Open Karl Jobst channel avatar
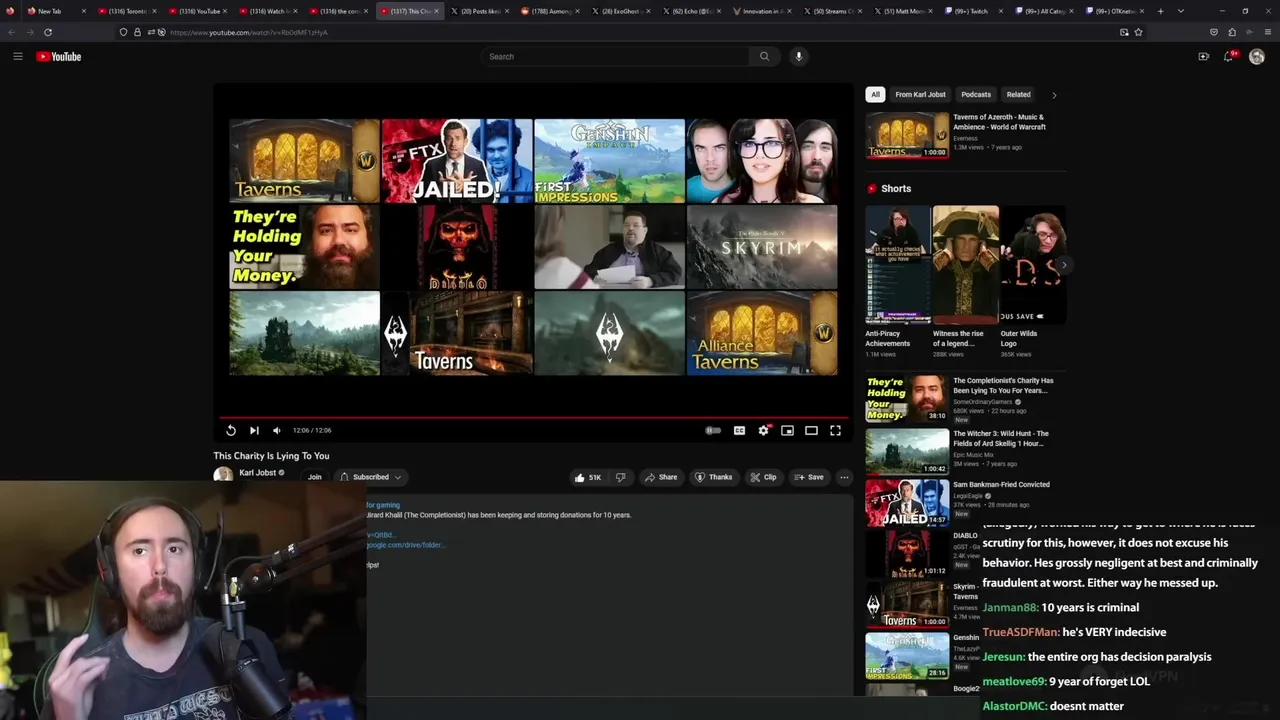Image resolution: width=1280 pixels, height=720 pixels. 223,476
